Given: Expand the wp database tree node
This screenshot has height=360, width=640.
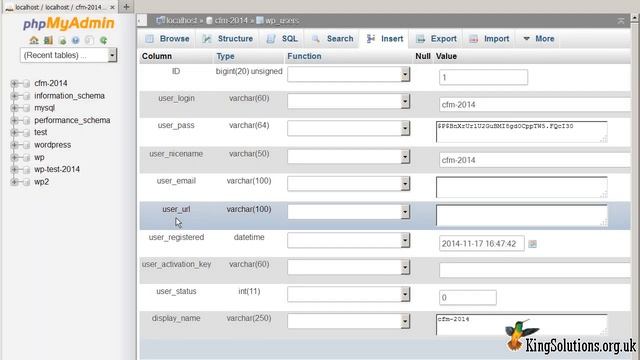Looking at the screenshot, I should coord(14,157).
